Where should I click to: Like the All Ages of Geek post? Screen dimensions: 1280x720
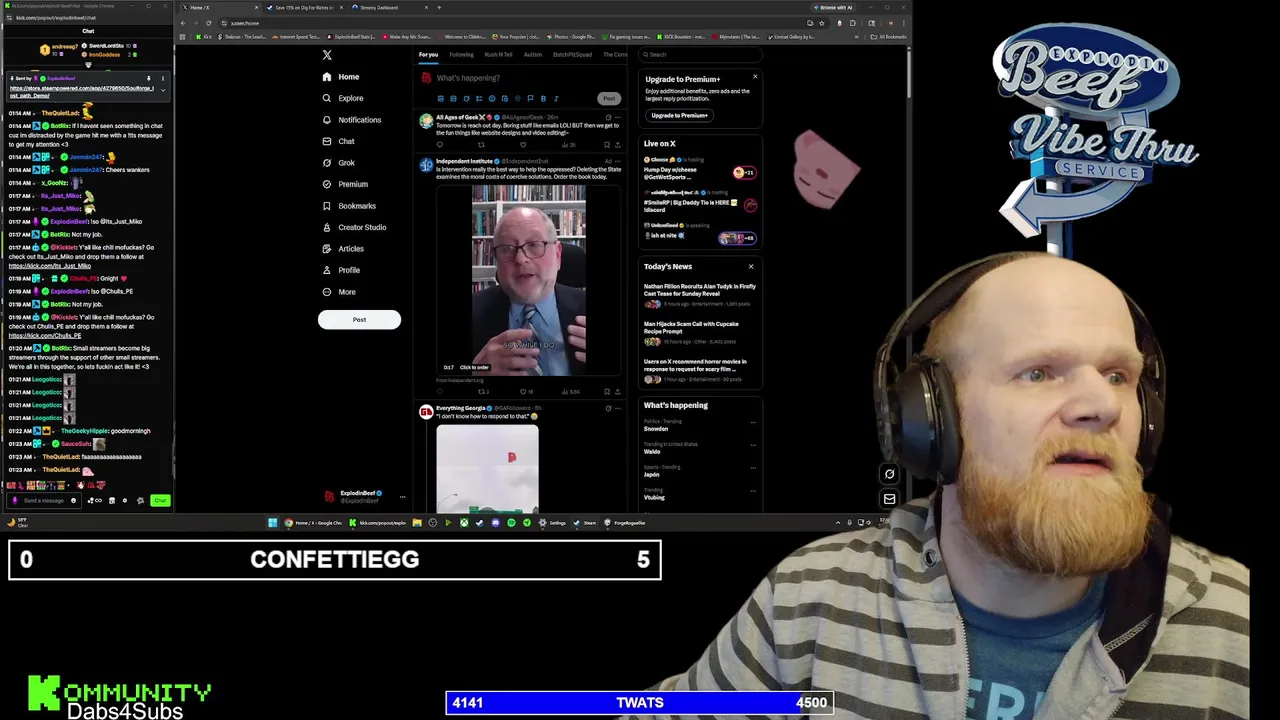point(523,145)
